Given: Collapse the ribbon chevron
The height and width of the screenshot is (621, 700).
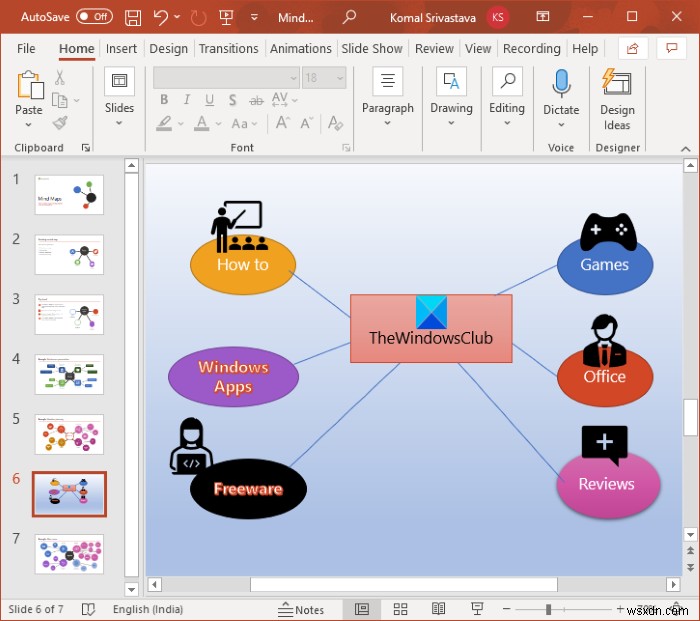Looking at the screenshot, I should coord(686,149).
